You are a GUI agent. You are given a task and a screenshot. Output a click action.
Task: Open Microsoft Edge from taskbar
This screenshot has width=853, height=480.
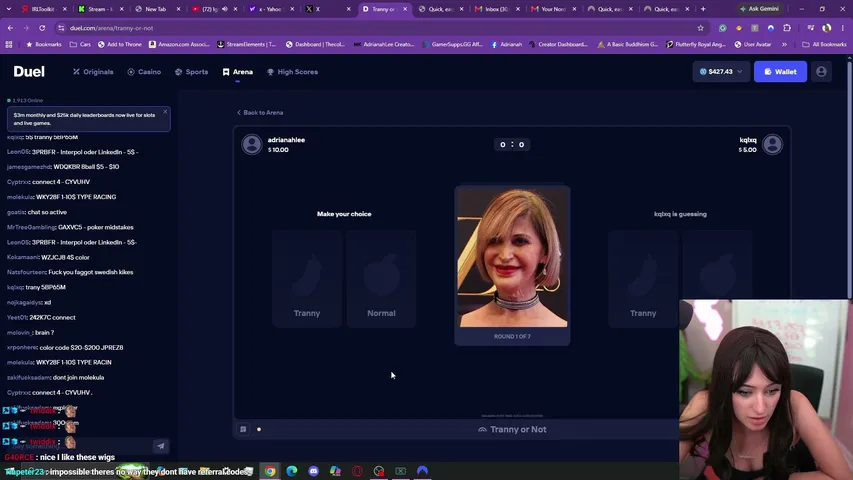click(x=292, y=471)
